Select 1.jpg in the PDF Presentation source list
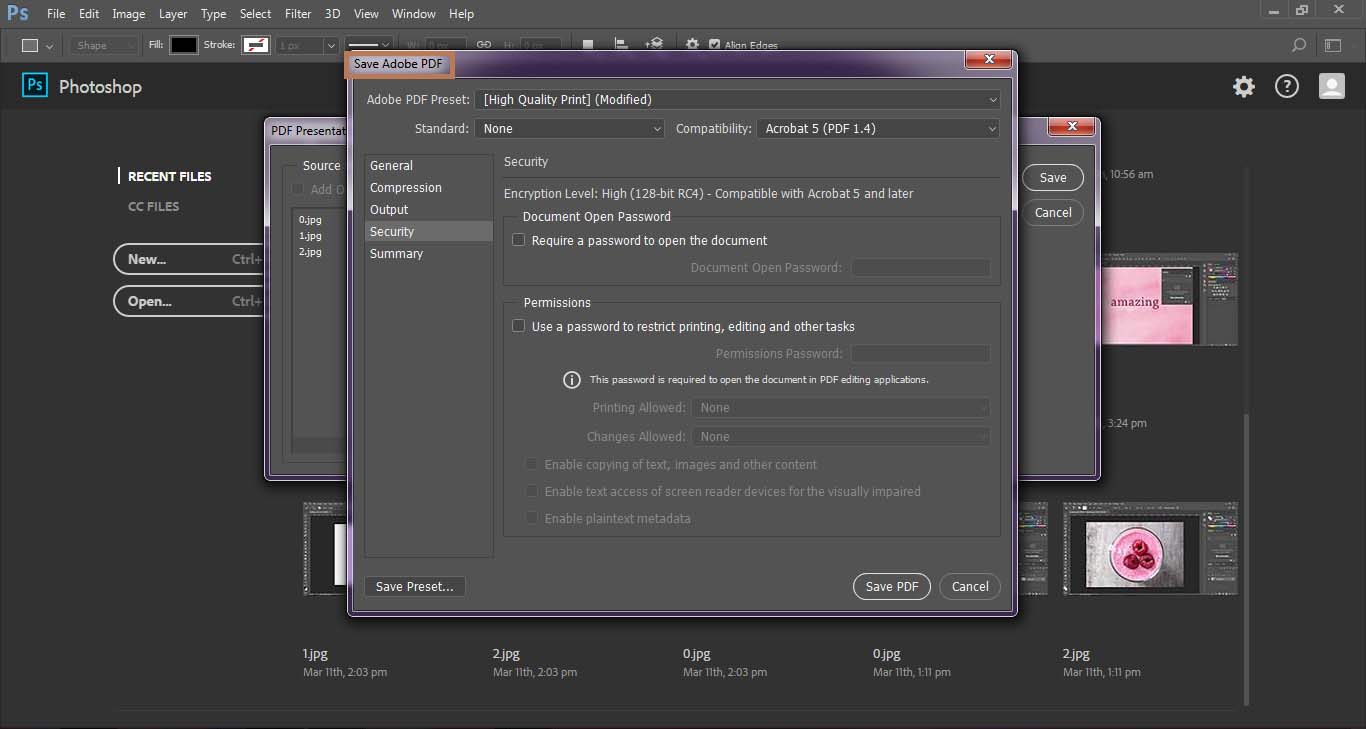Image resolution: width=1366 pixels, height=729 pixels. point(310,236)
